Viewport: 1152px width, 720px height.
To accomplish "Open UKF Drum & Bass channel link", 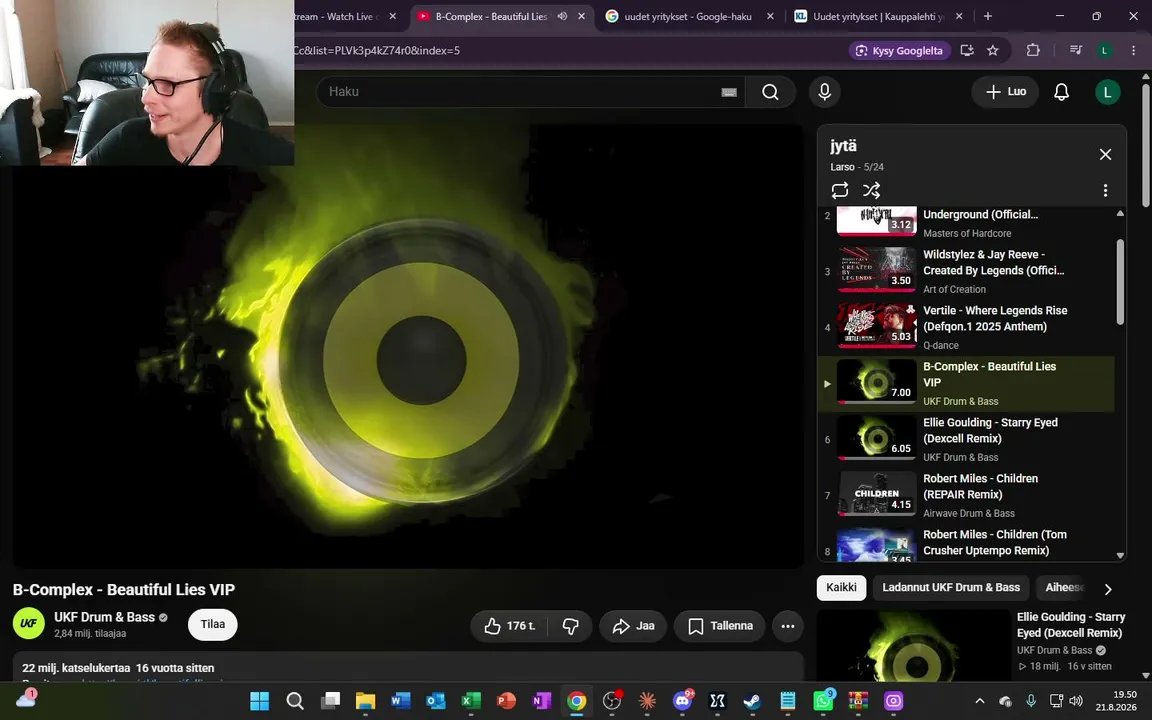I will [104, 617].
